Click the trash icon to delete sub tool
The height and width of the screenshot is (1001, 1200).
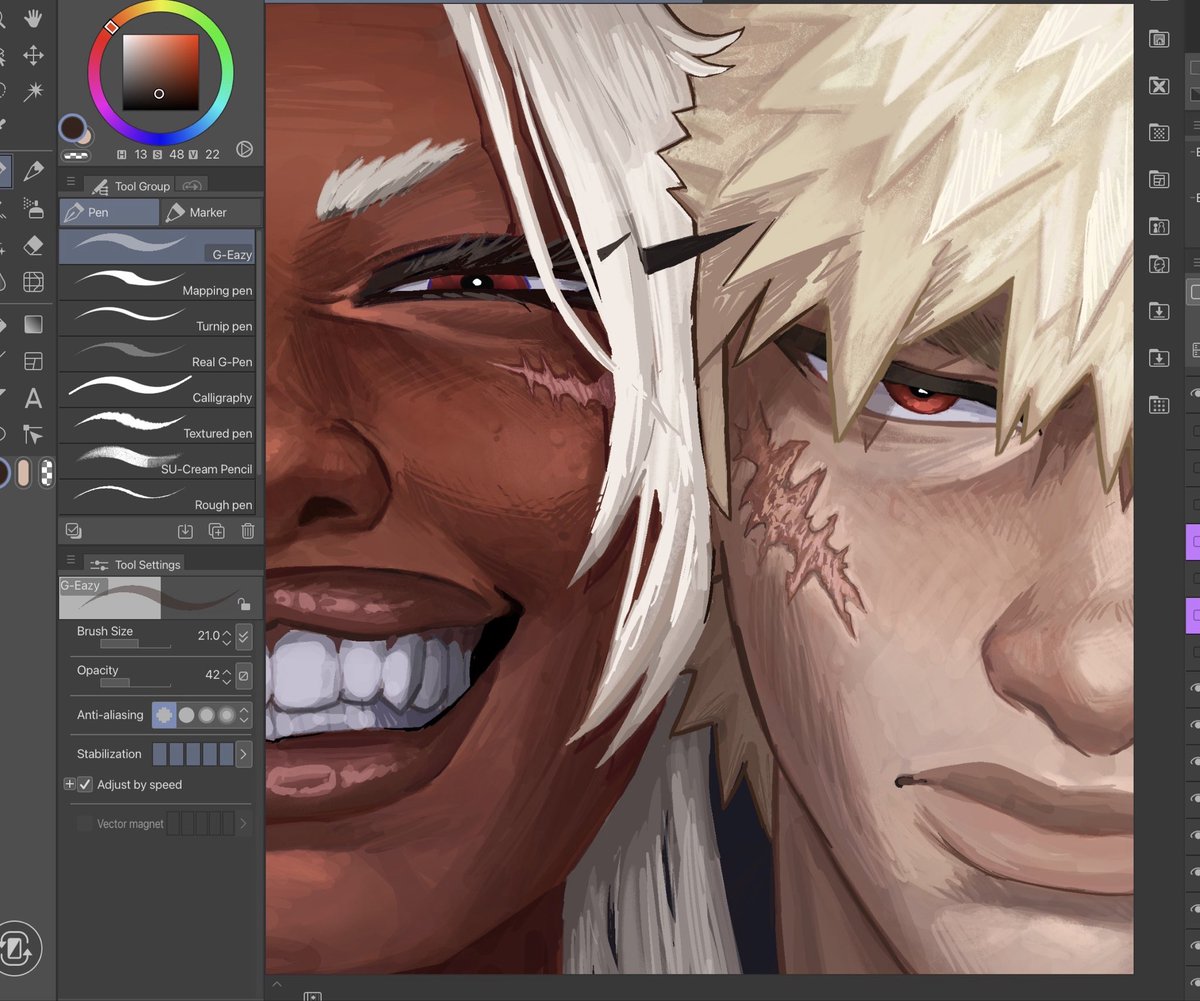pos(248,532)
